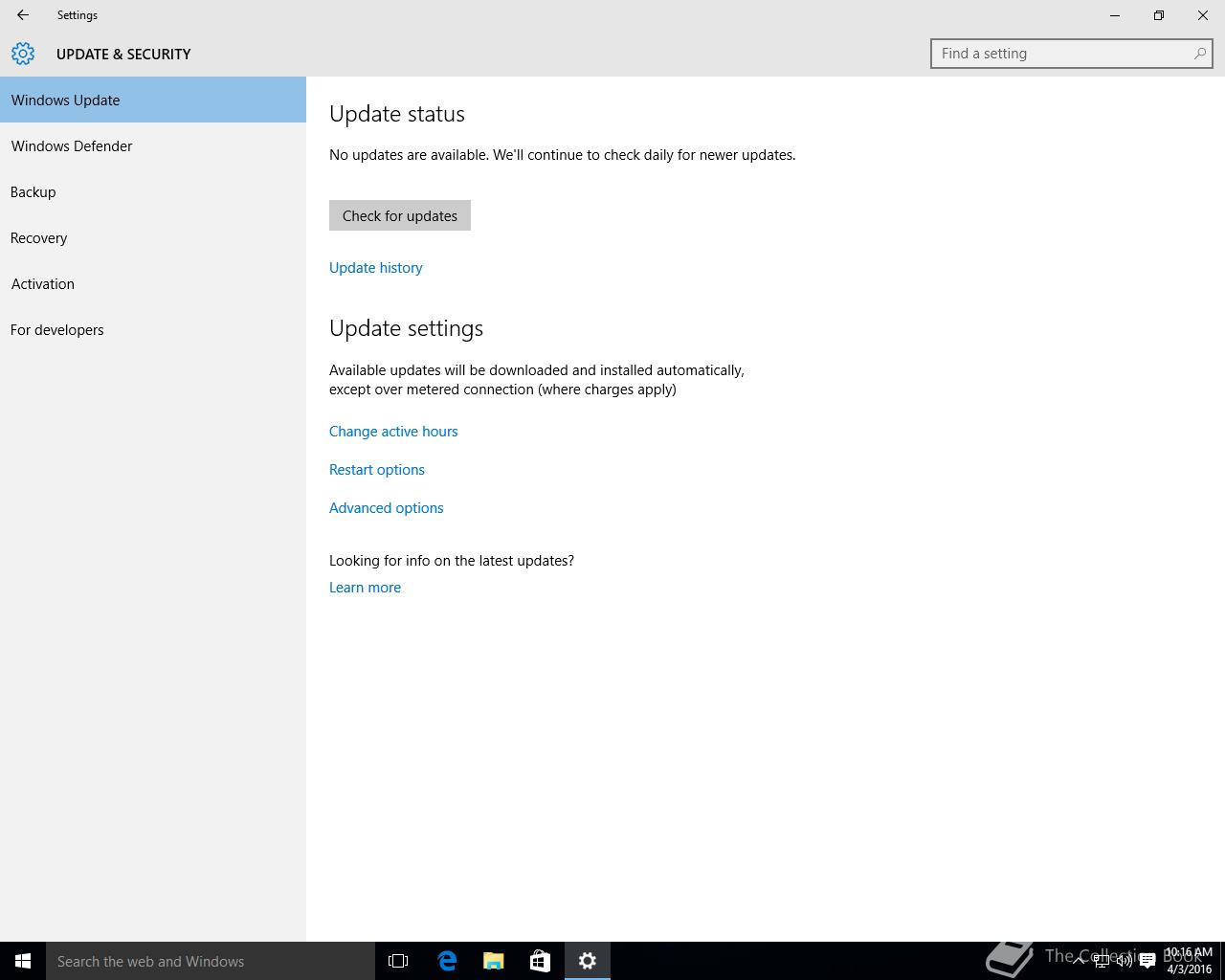This screenshot has width=1225, height=980.
Task: Open Action Center notifications icon
Action: pyautogui.click(x=1147, y=961)
